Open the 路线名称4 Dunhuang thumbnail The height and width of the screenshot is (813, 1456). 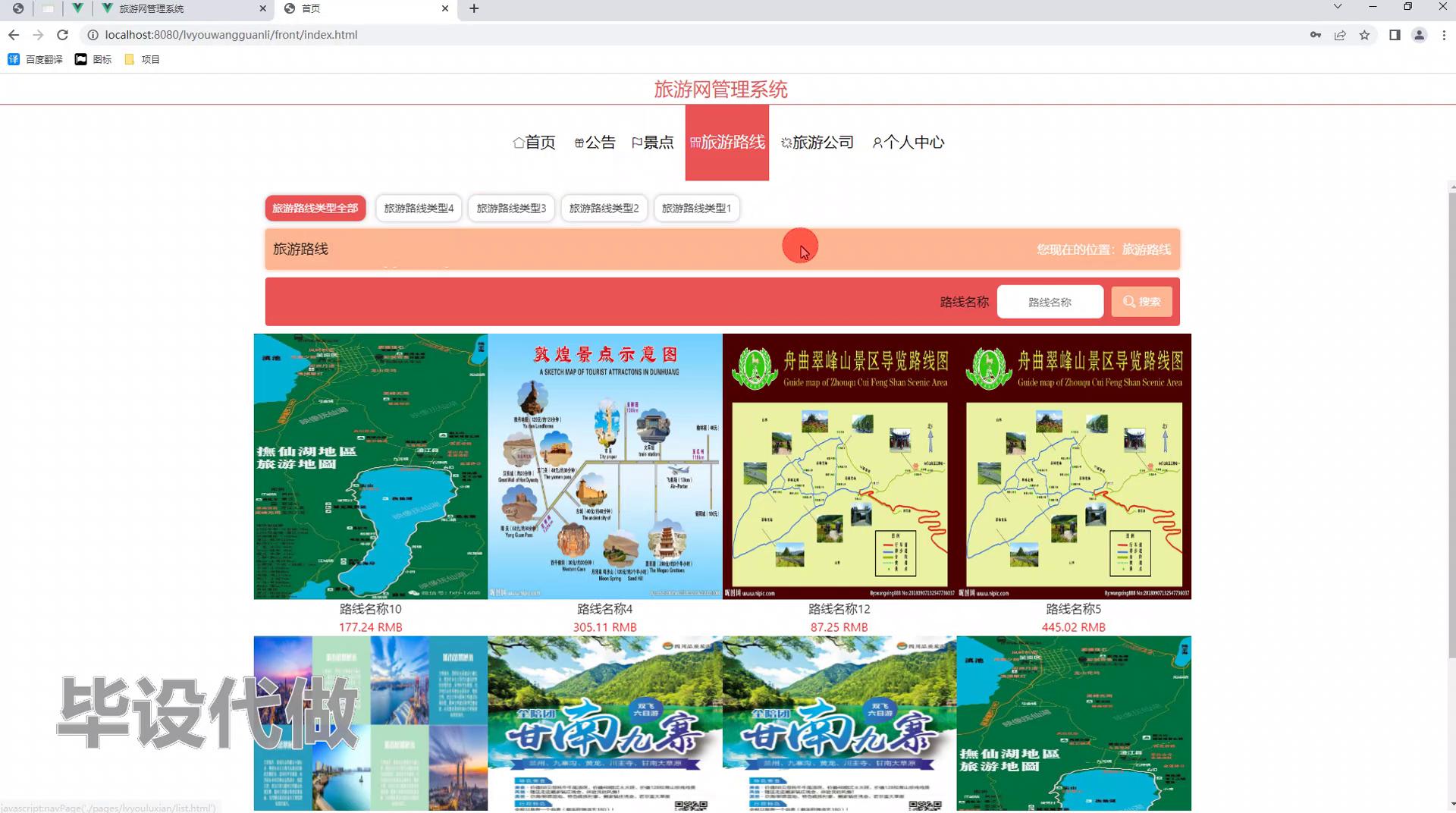point(605,466)
